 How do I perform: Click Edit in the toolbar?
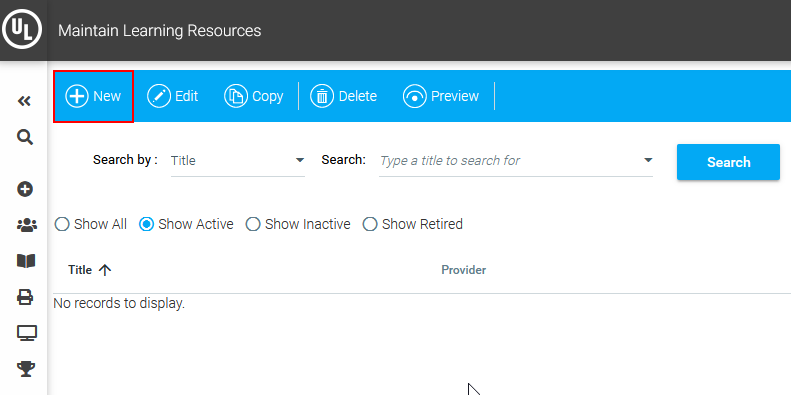pyautogui.click(x=173, y=96)
